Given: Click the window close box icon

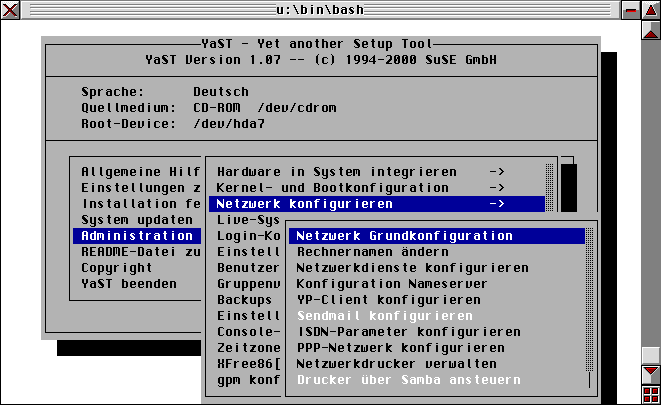Looking at the screenshot, I should point(10,10).
